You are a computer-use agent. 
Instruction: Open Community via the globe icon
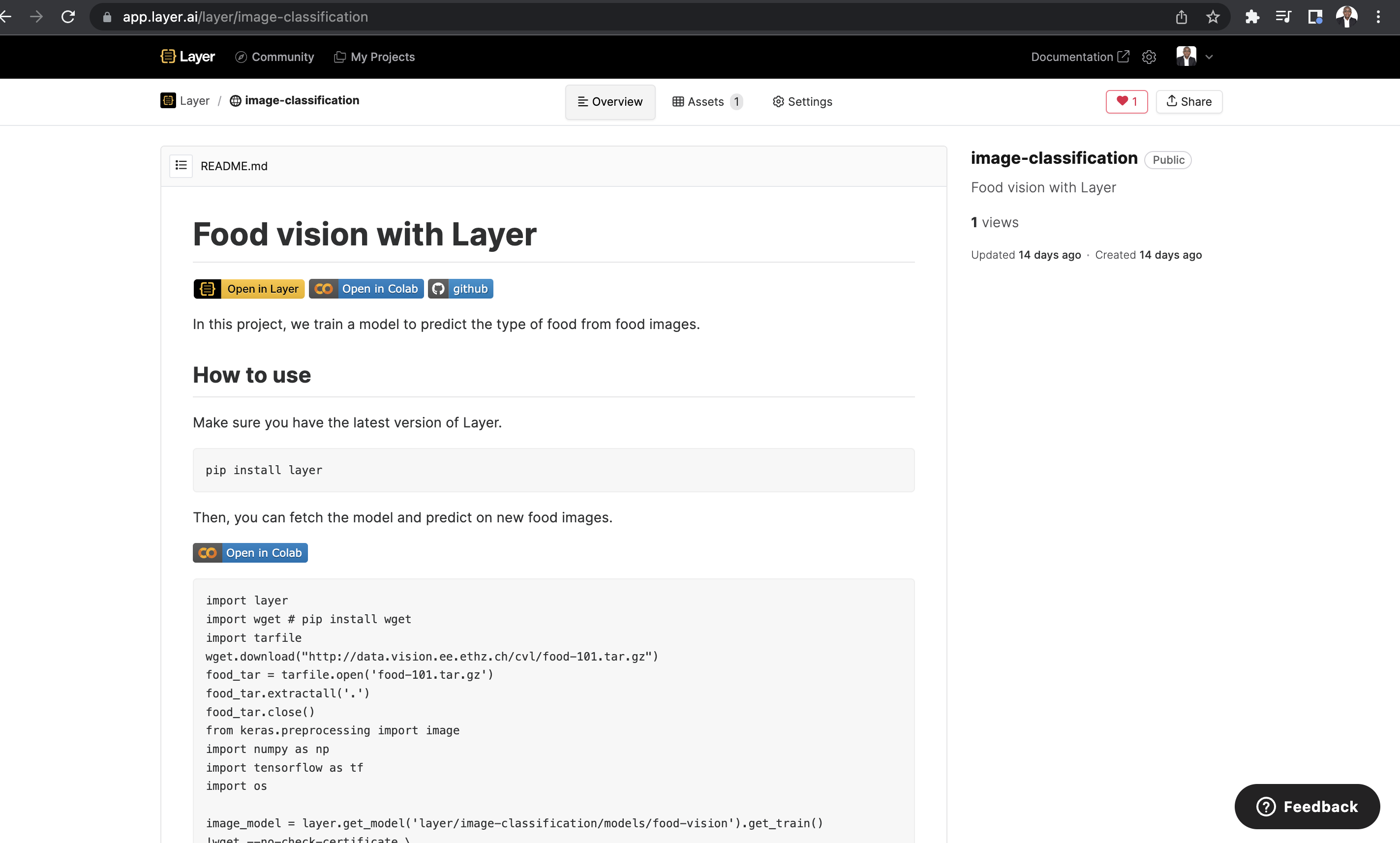pyautogui.click(x=241, y=57)
